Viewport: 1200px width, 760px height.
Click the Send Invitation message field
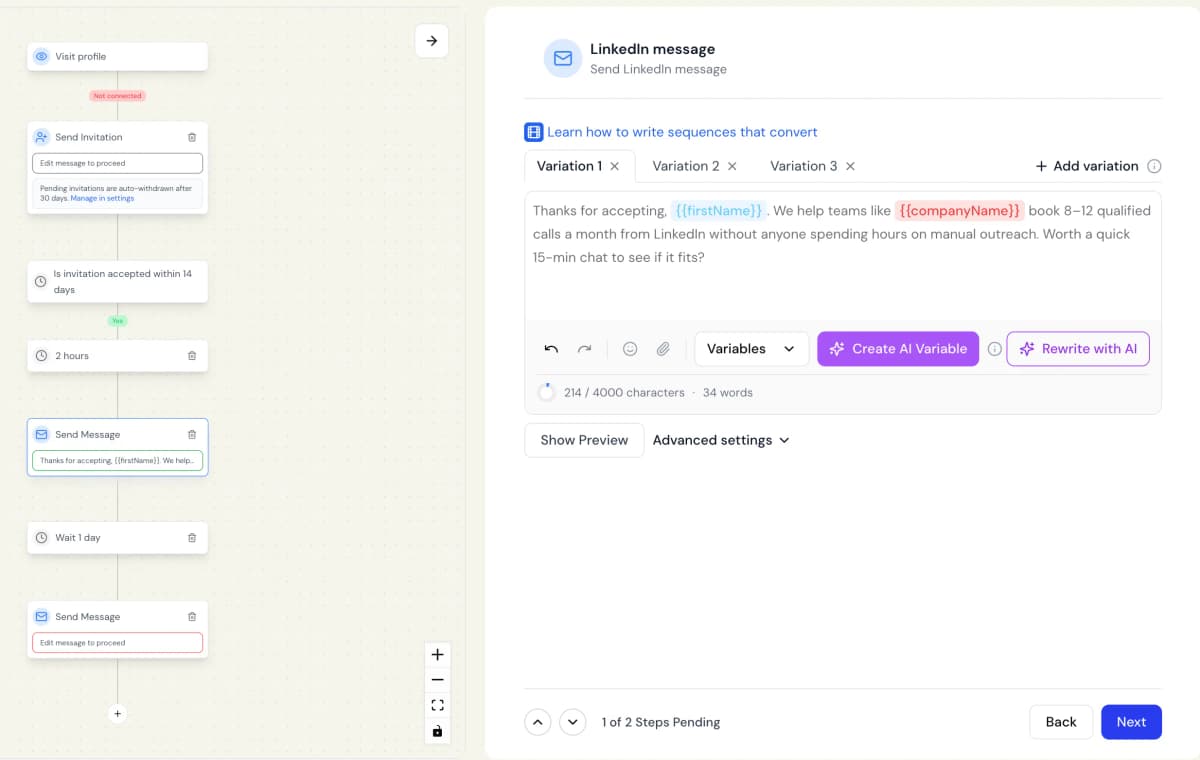[117, 163]
